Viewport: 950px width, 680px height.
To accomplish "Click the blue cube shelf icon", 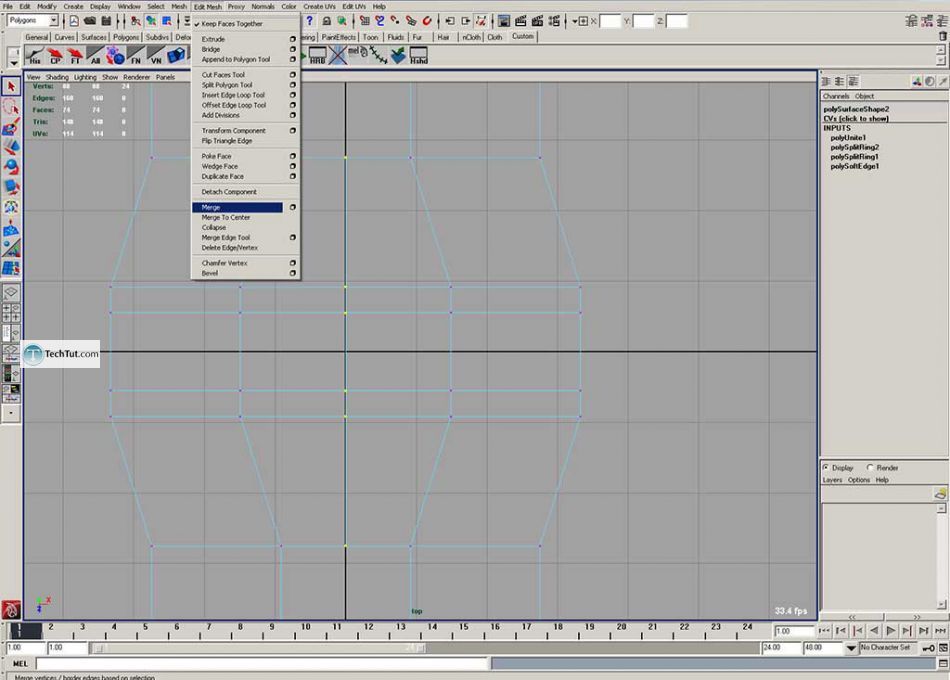I will (176, 56).
